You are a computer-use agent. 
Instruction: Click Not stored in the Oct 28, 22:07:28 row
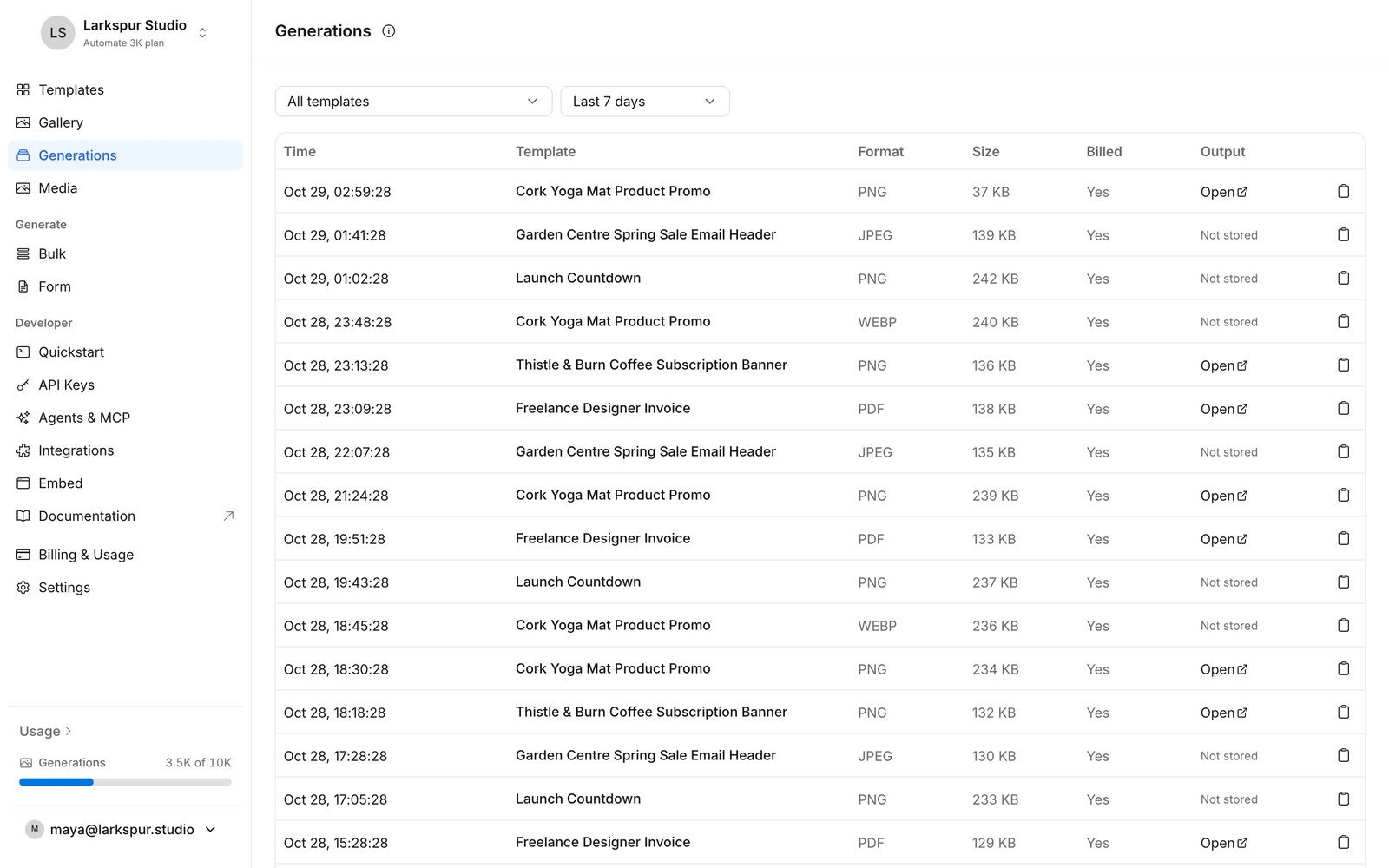click(1229, 452)
